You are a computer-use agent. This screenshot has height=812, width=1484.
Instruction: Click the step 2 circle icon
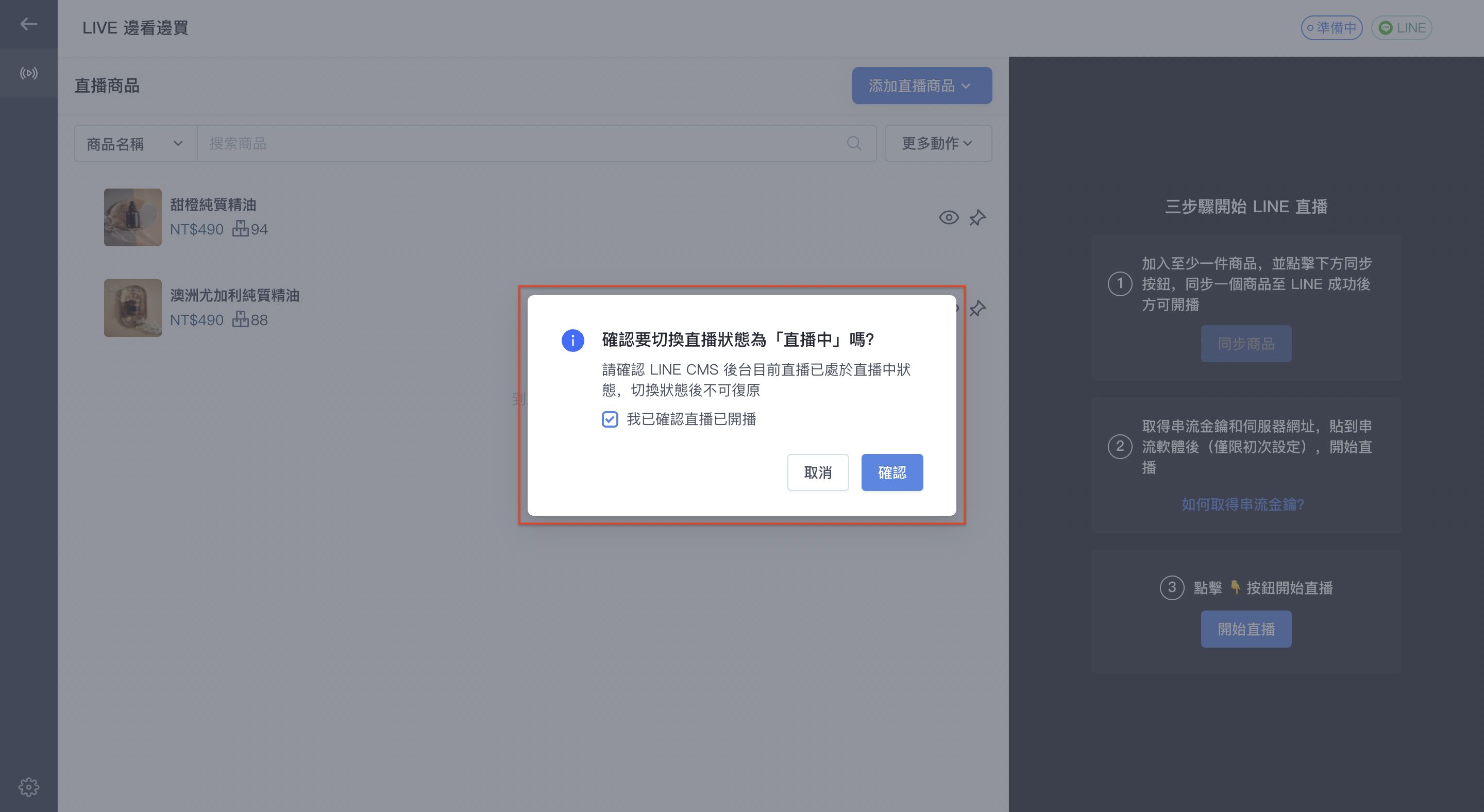1120,446
